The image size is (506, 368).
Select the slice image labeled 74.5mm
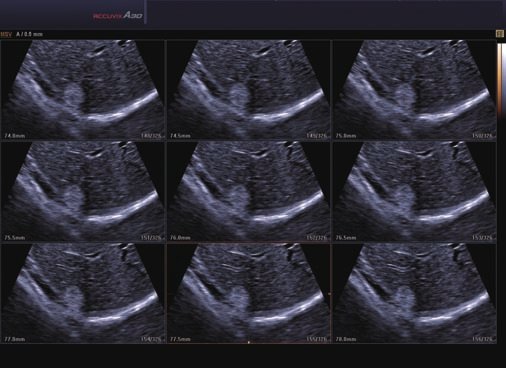coord(248,90)
